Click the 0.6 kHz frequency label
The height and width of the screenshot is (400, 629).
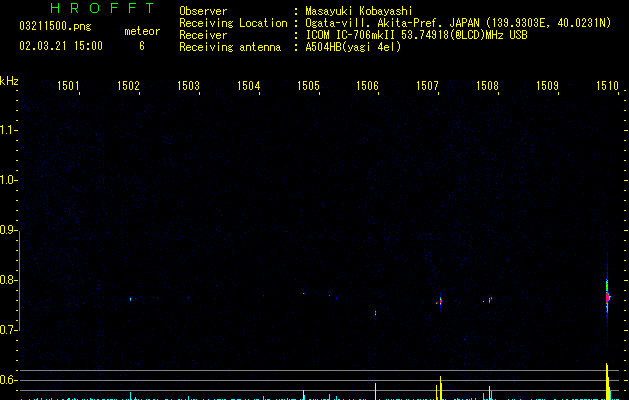click(x=8, y=380)
